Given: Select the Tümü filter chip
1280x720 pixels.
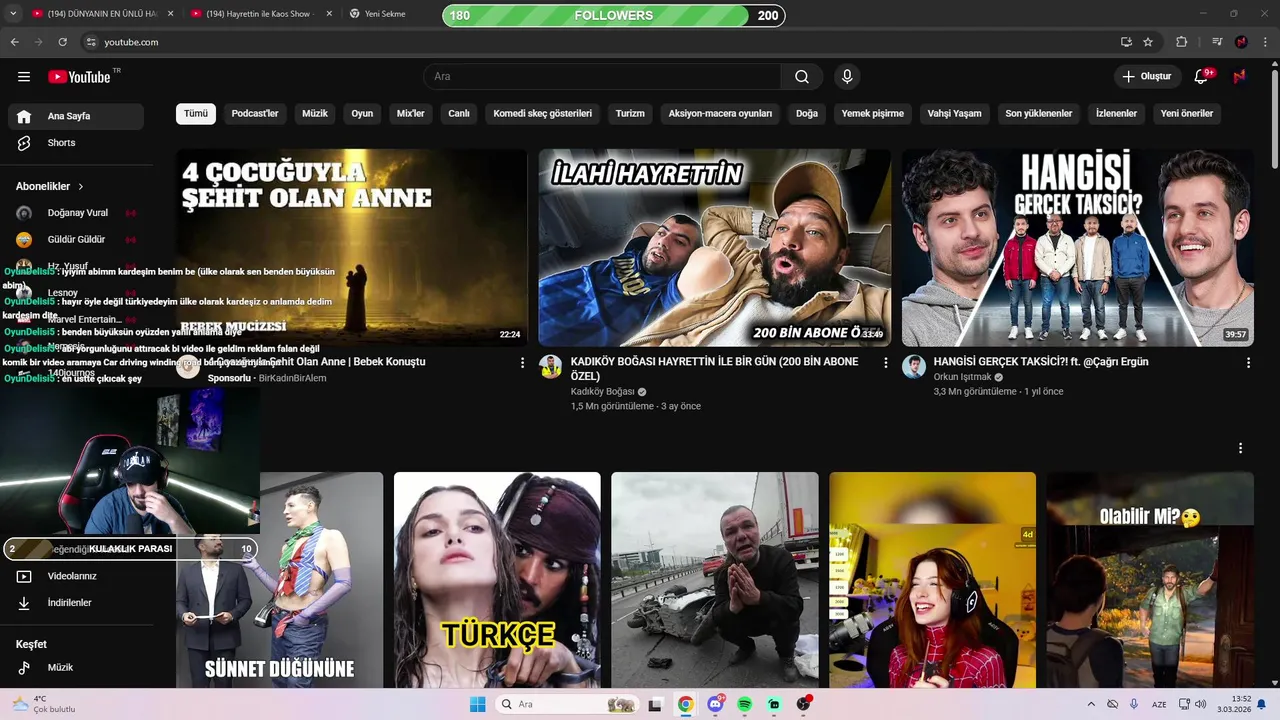Looking at the screenshot, I should [x=196, y=113].
